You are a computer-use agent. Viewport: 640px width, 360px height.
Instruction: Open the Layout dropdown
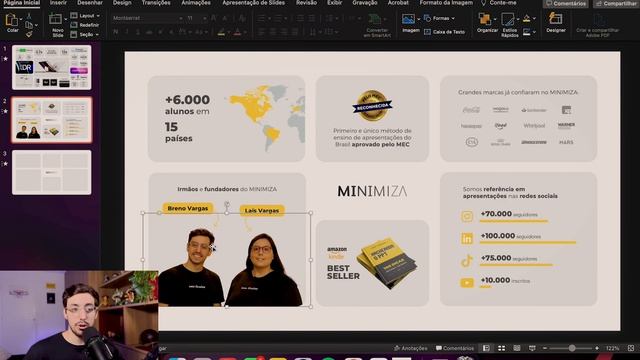click(85, 16)
